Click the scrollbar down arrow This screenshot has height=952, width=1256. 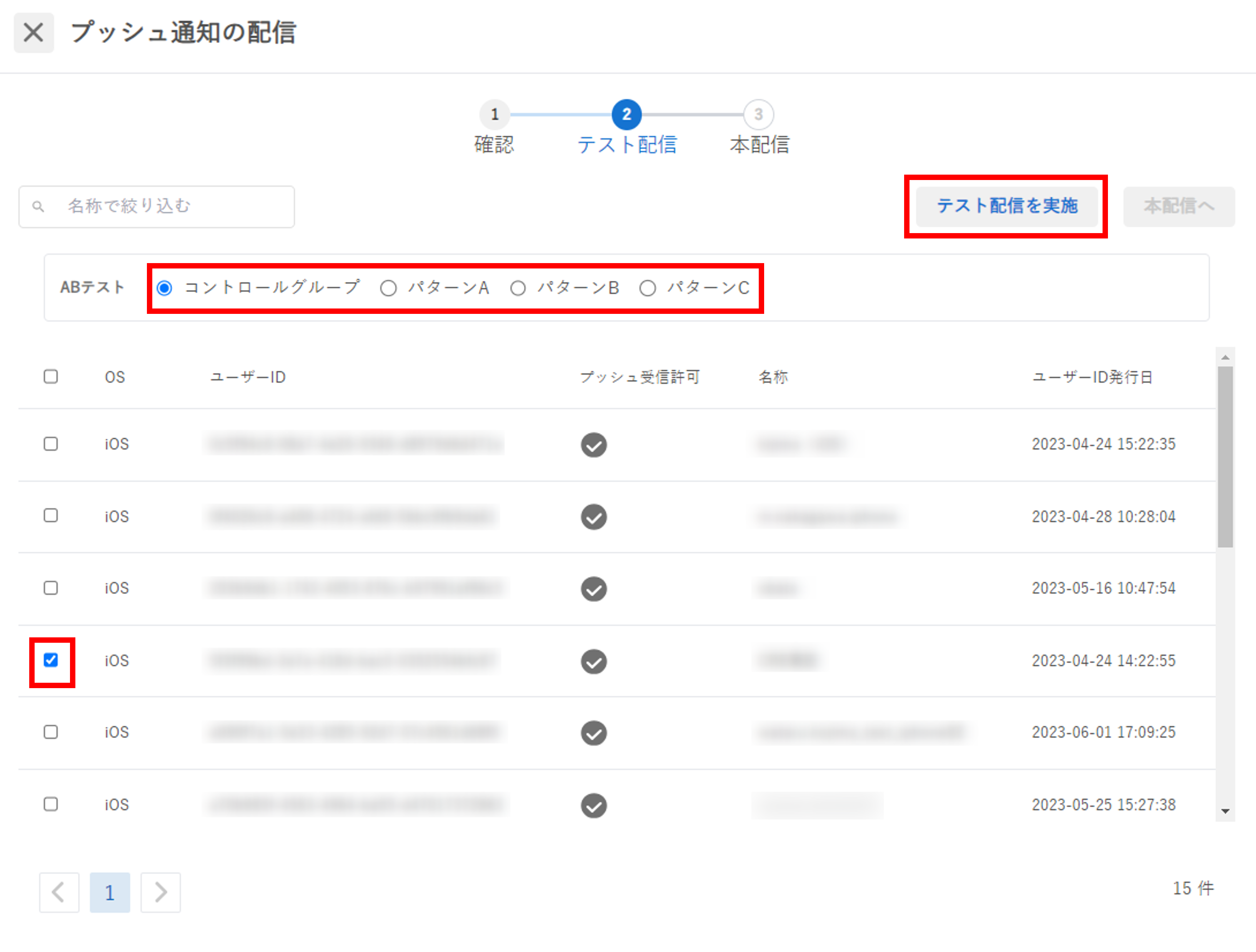point(1225,811)
